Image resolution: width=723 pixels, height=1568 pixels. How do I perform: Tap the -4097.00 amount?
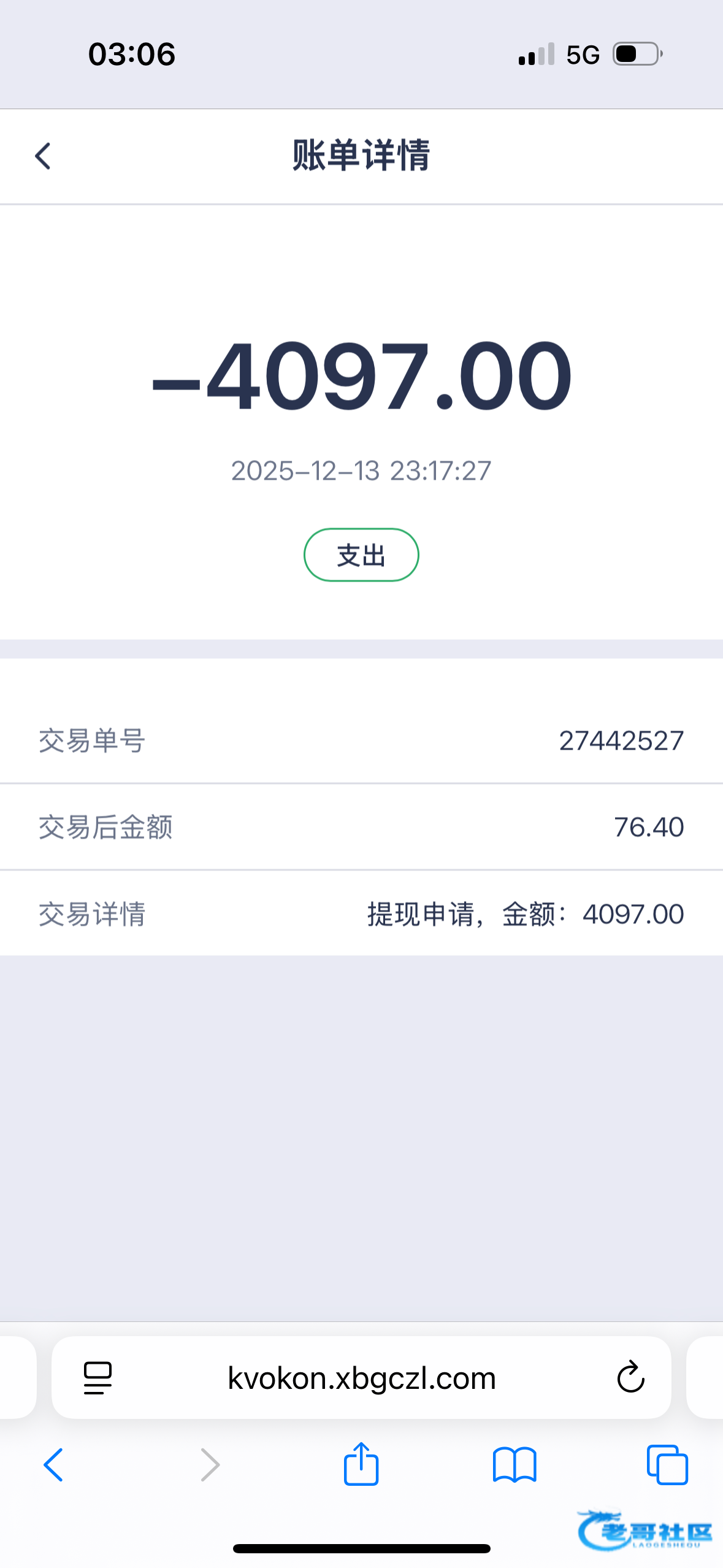[361, 375]
